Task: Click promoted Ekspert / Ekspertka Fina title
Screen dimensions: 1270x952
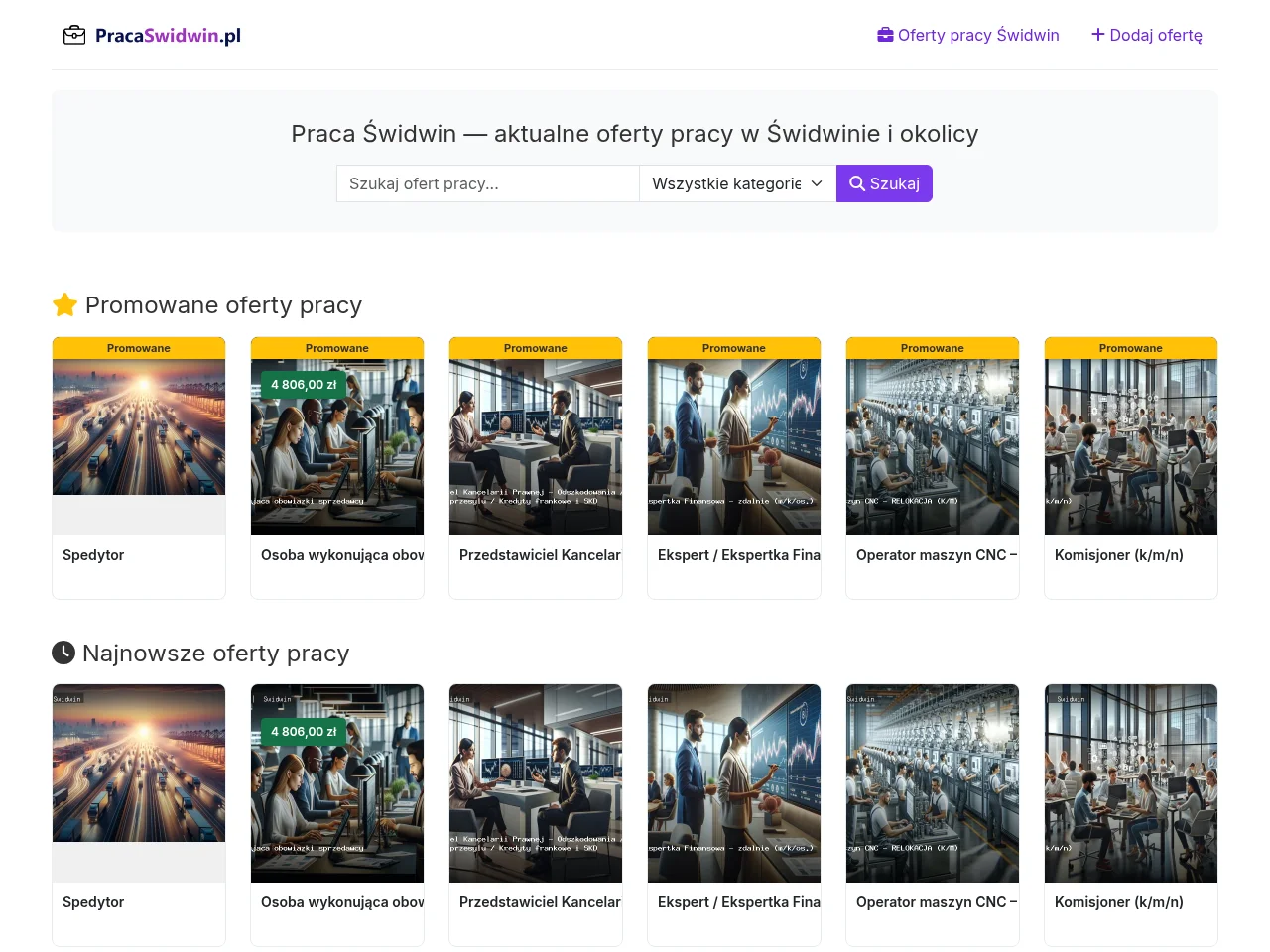Action: pos(739,555)
